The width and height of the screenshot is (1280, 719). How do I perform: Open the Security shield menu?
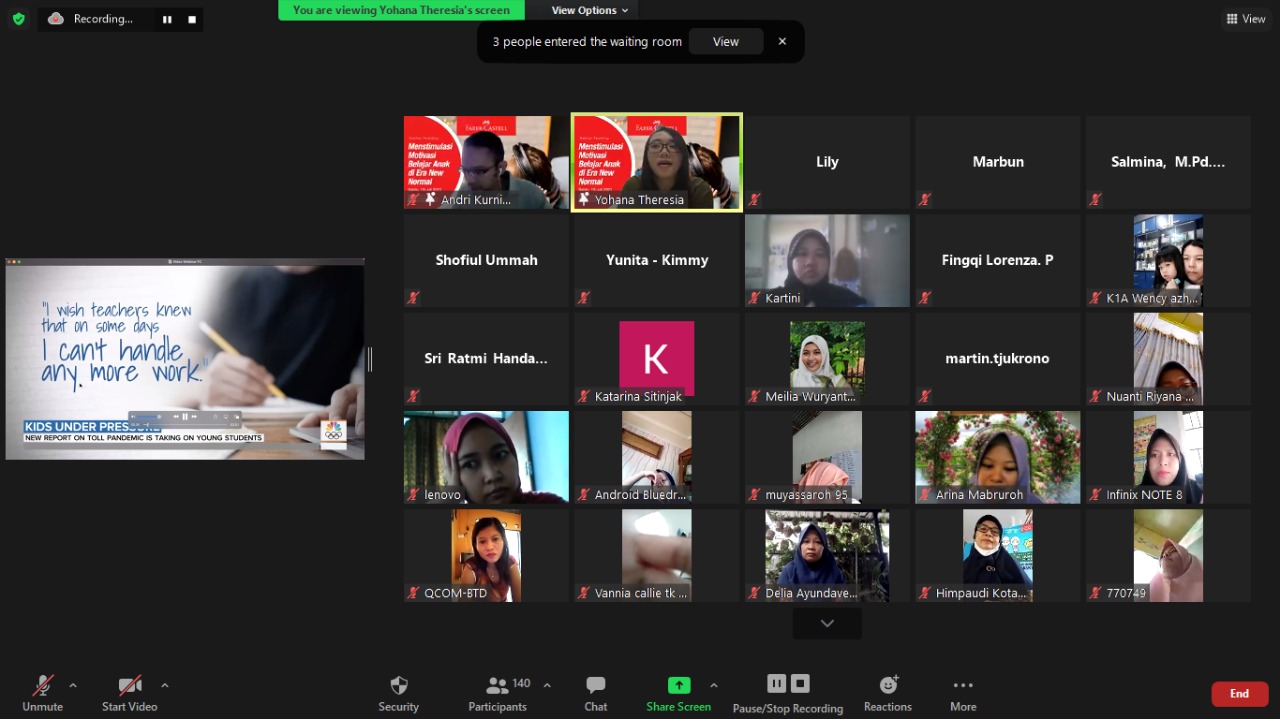(398, 693)
